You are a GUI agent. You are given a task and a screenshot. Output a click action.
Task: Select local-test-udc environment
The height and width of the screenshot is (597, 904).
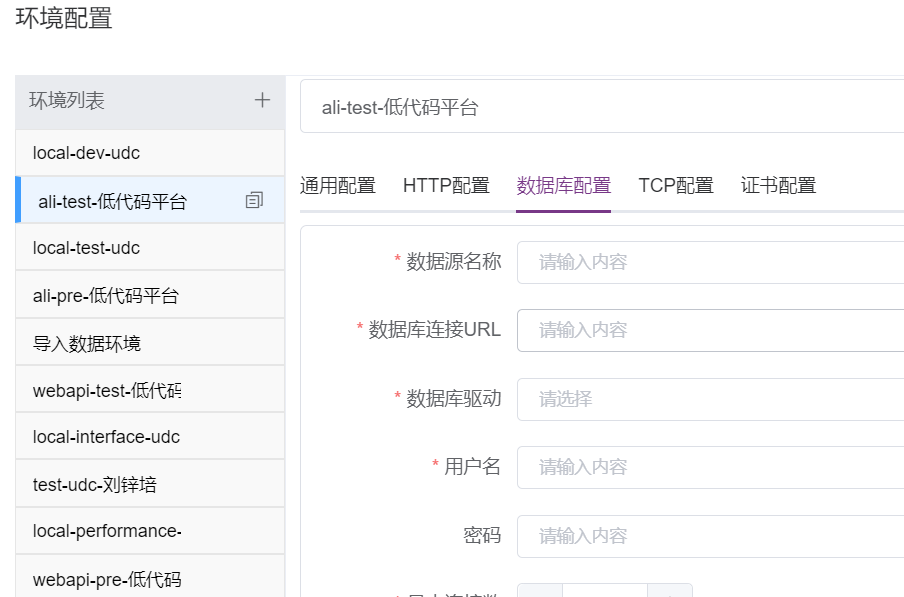[86, 248]
